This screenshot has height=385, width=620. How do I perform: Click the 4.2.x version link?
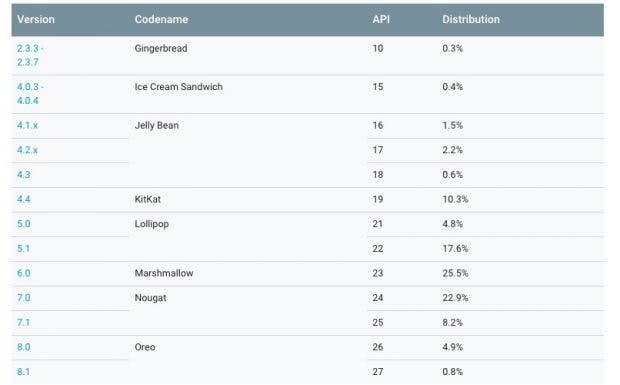(x=27, y=150)
